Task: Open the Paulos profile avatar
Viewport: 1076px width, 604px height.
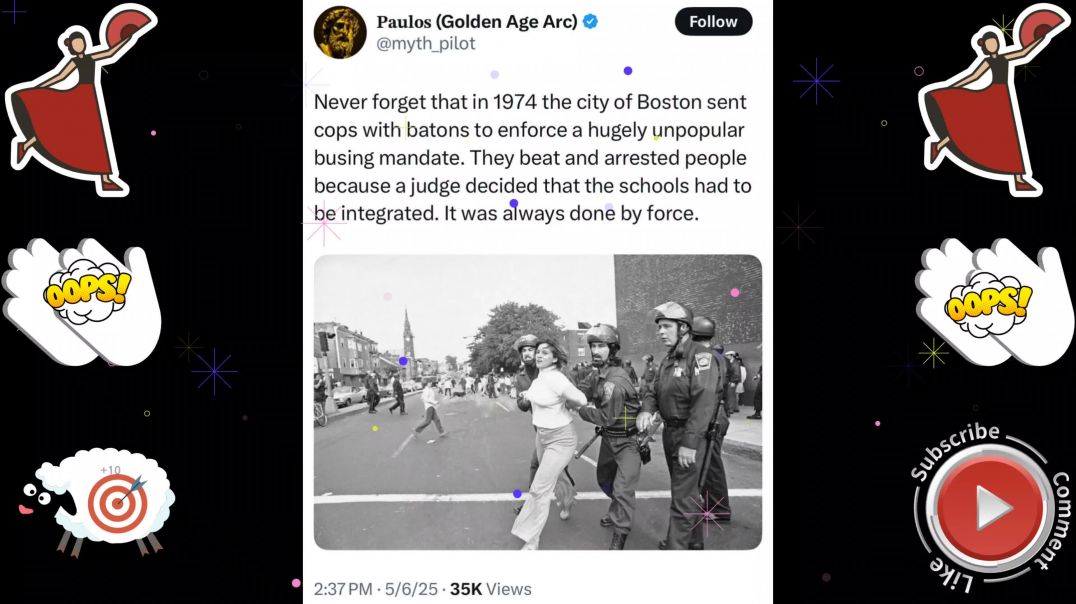Action: pyautogui.click(x=340, y=32)
